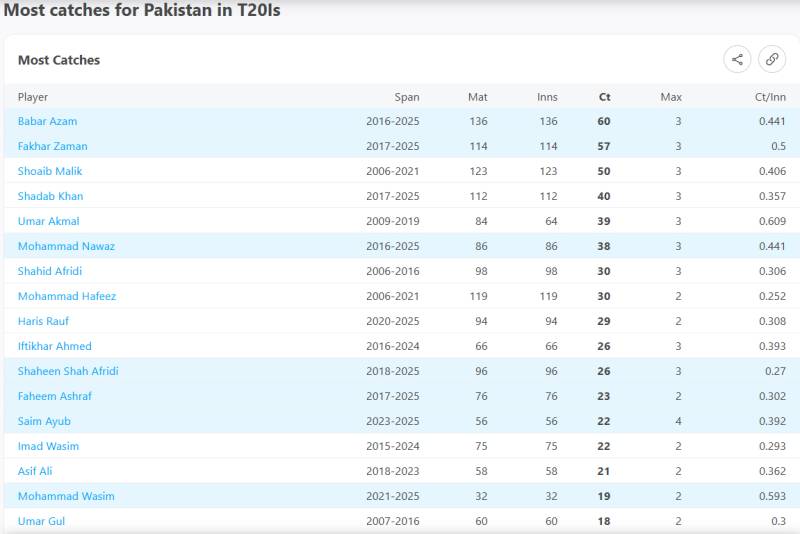Select the Shoaib Malik link
The height and width of the screenshot is (534, 800).
pos(50,171)
